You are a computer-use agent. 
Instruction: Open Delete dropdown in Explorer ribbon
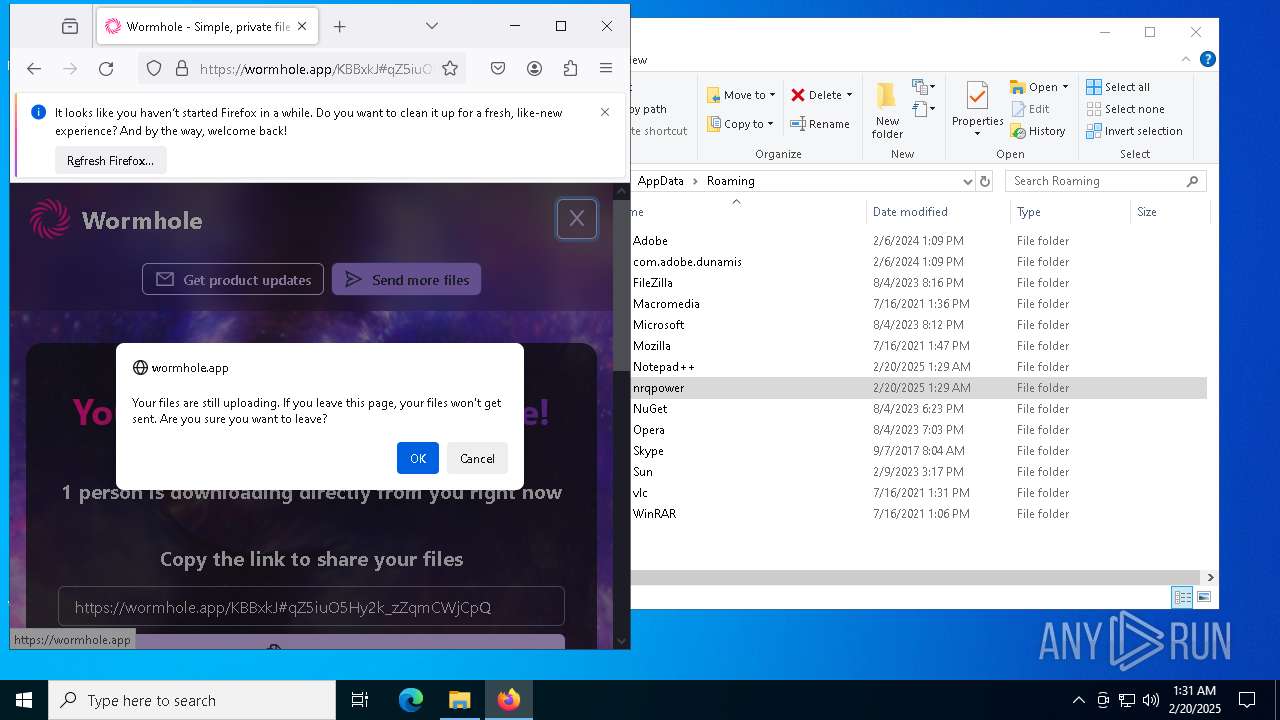coord(822,95)
